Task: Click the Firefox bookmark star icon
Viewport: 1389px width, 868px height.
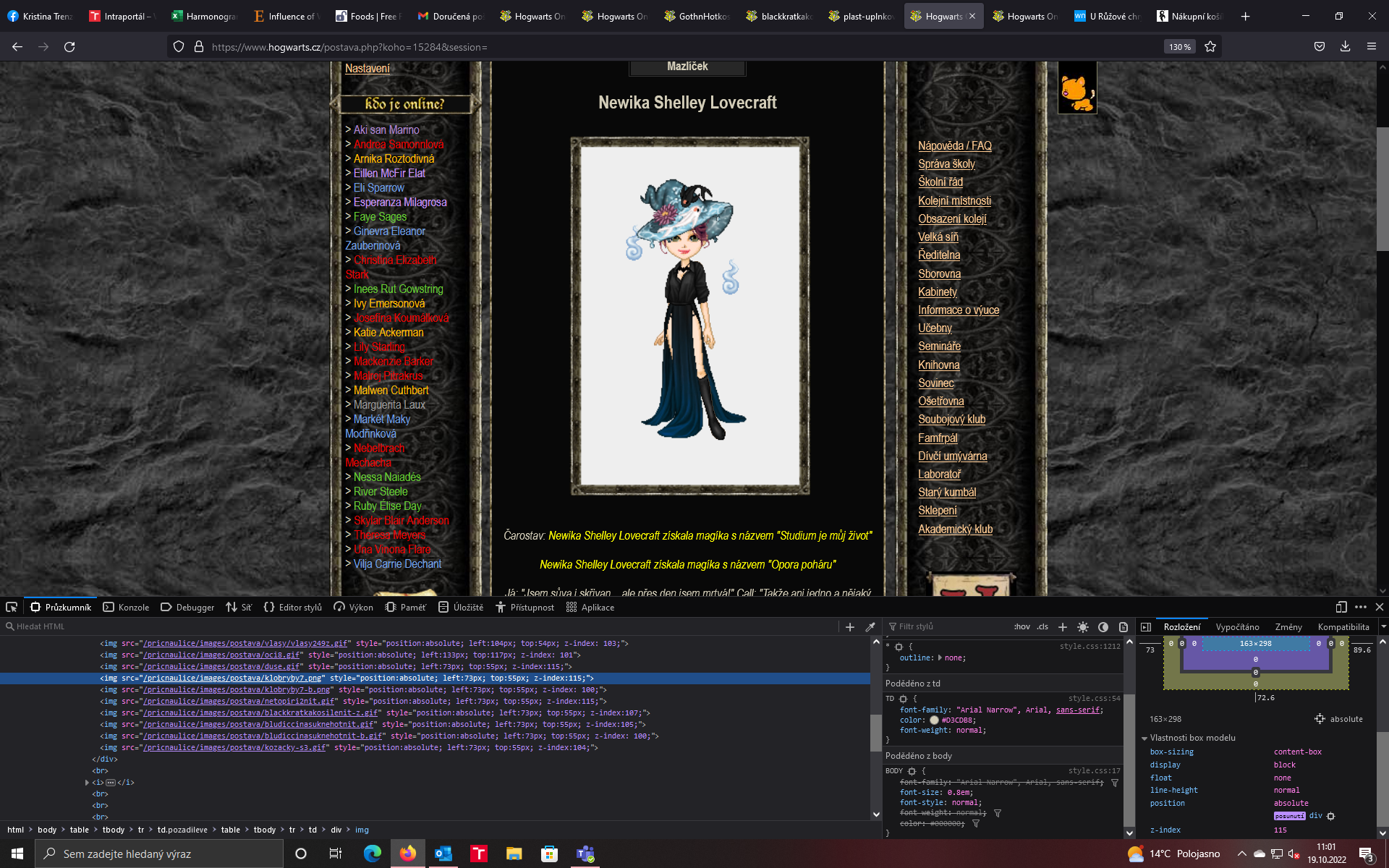Action: (1210, 47)
